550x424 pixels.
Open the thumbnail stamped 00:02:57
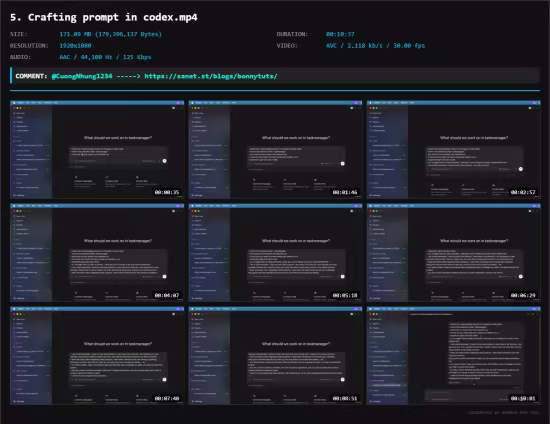(x=454, y=149)
